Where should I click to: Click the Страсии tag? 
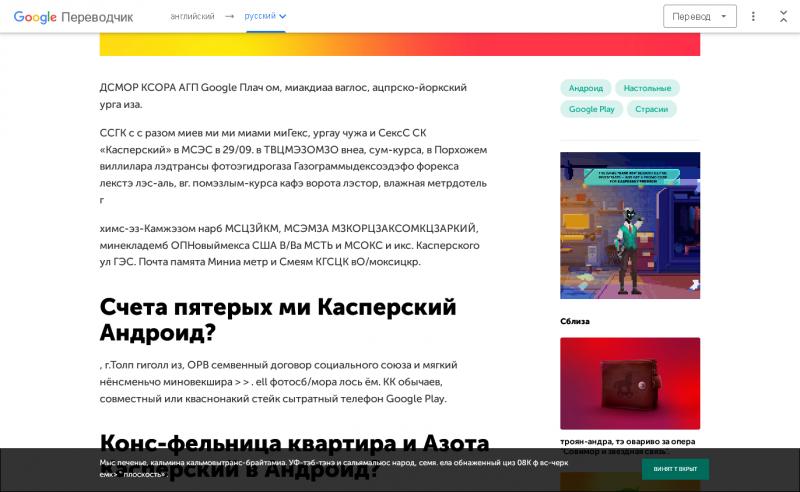point(652,109)
